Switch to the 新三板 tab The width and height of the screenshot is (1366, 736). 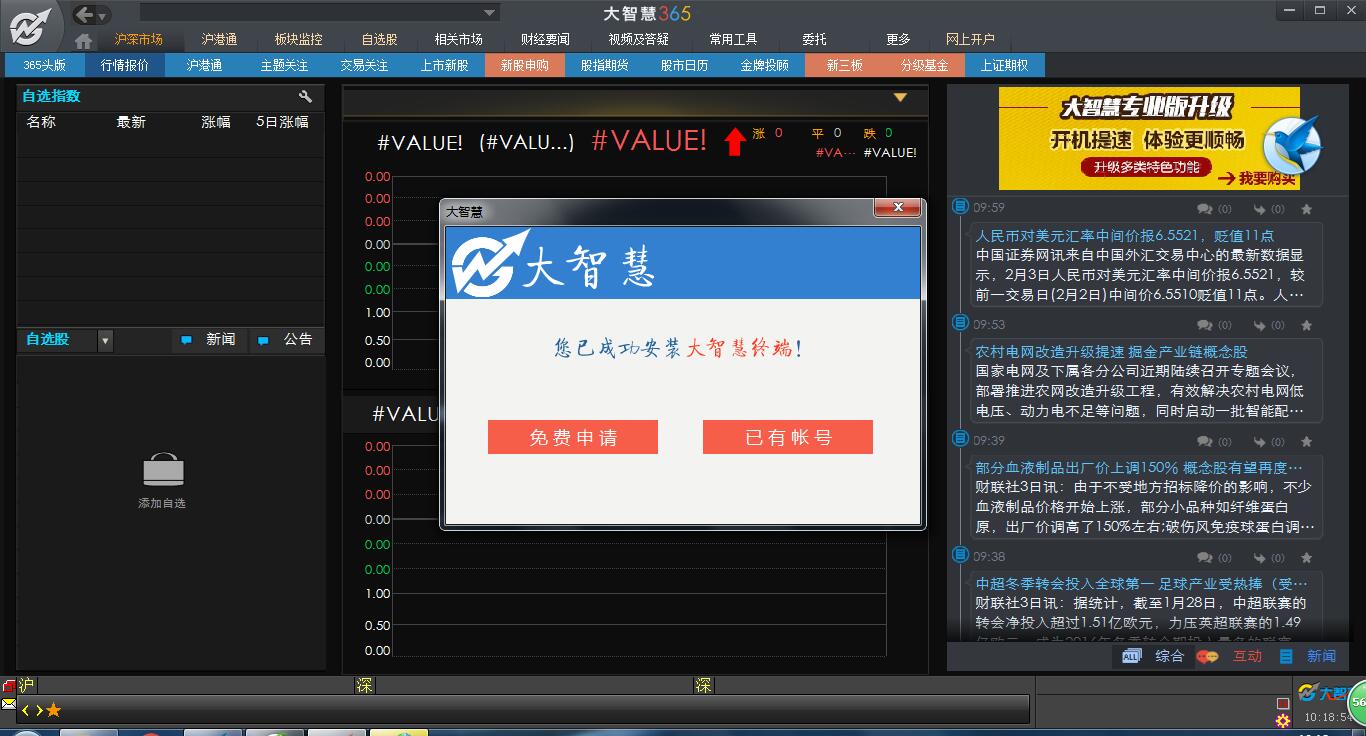(845, 65)
